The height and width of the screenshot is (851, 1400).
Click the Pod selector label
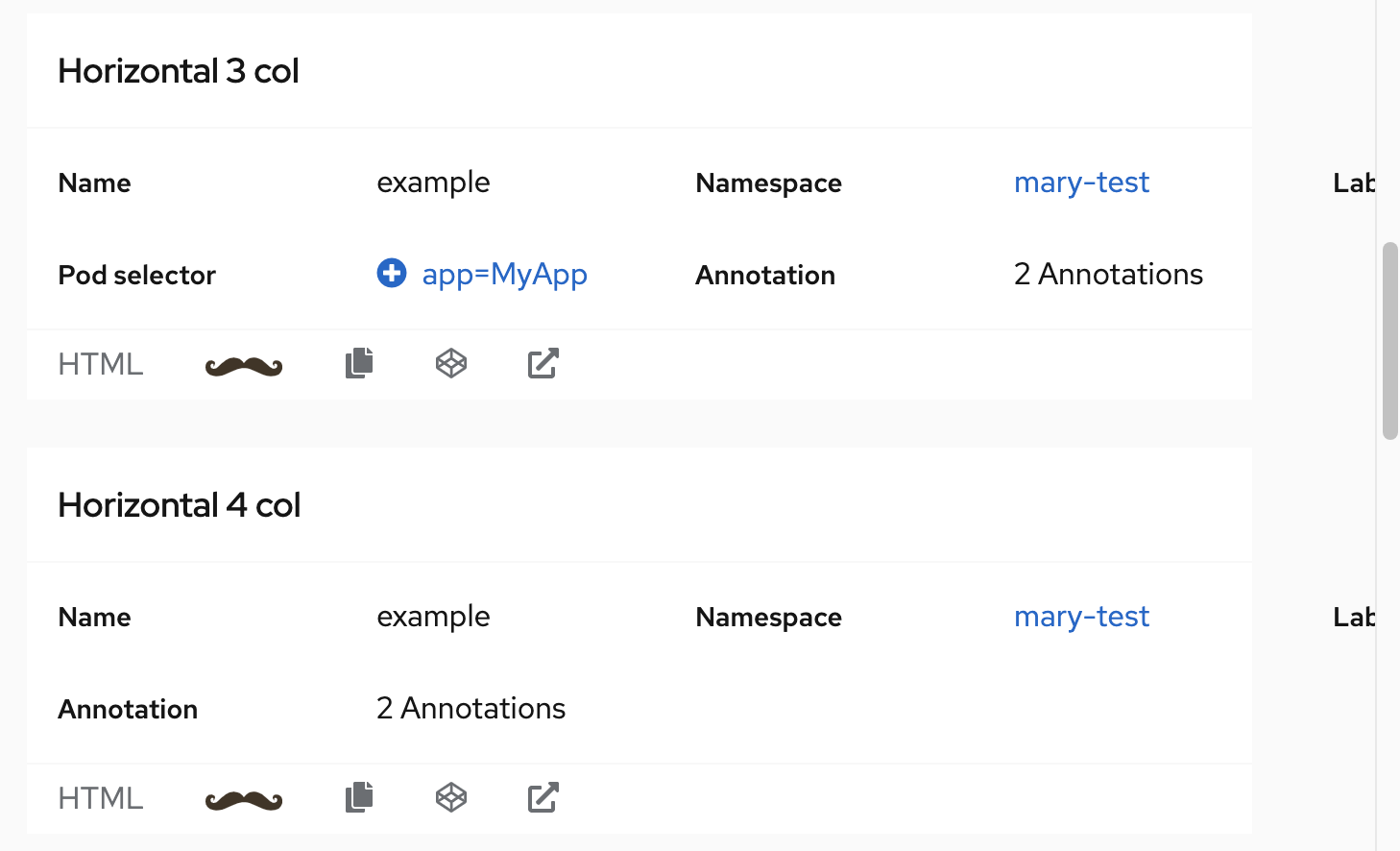point(137,276)
